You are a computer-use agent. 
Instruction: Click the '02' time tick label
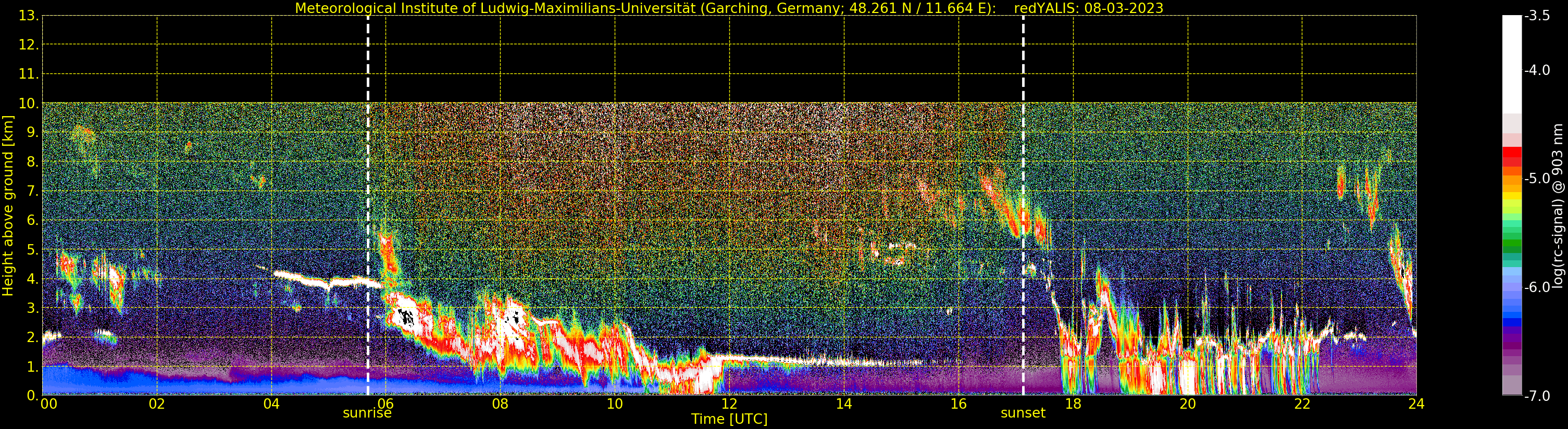[157, 404]
